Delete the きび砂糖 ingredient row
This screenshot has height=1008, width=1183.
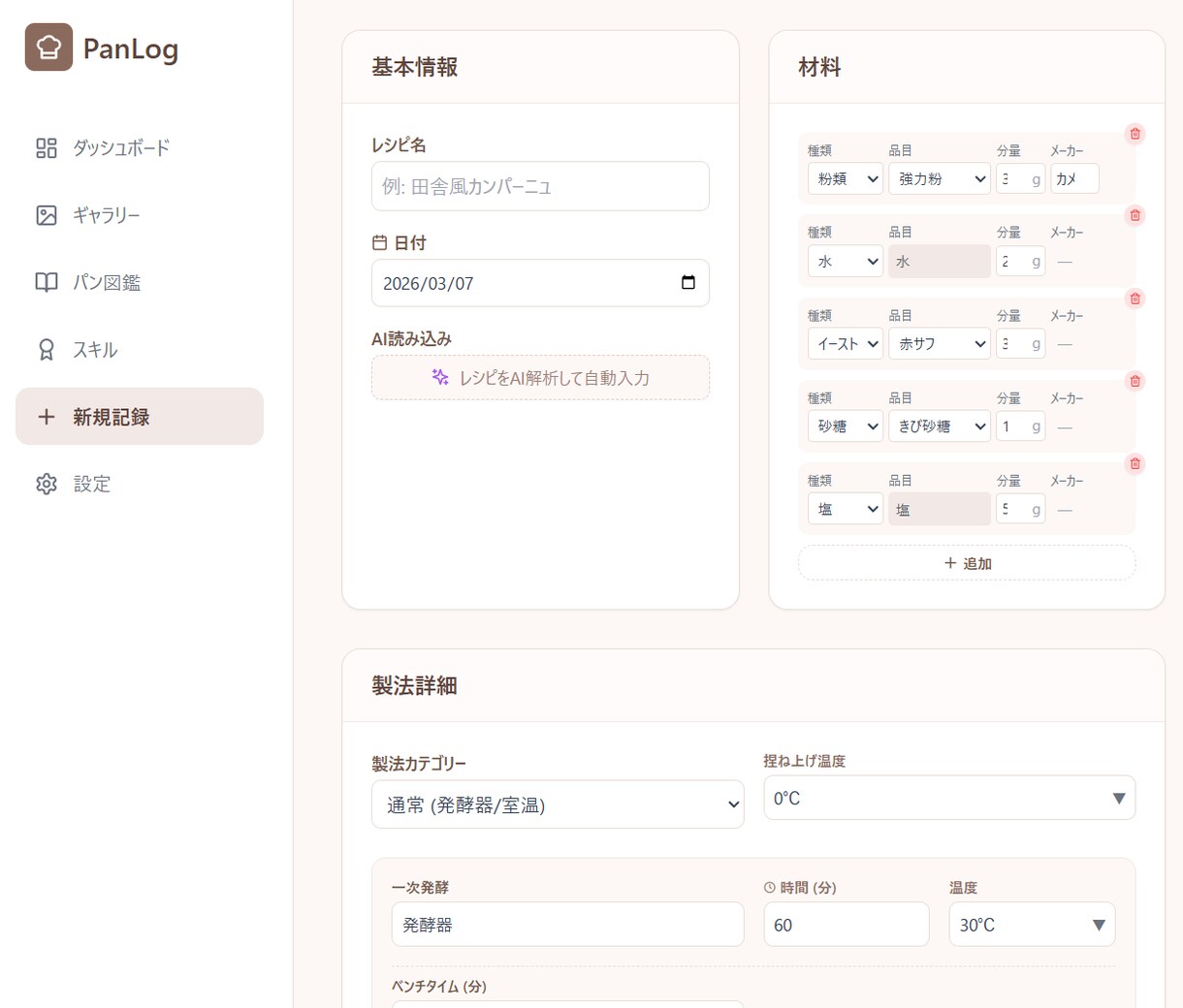tap(1135, 381)
